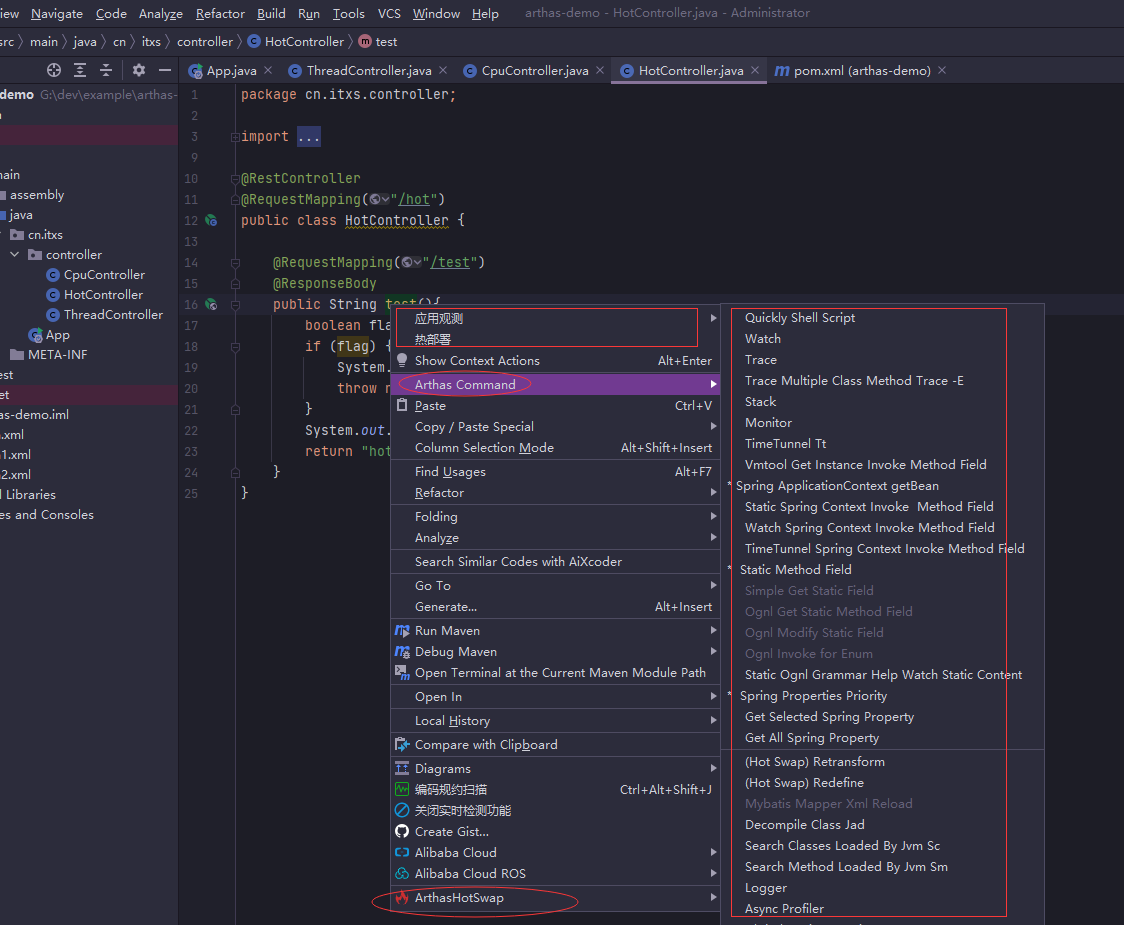Screen dimensions: 1124x925
Task: Hide the project panel with minus icon
Action: tap(164, 70)
